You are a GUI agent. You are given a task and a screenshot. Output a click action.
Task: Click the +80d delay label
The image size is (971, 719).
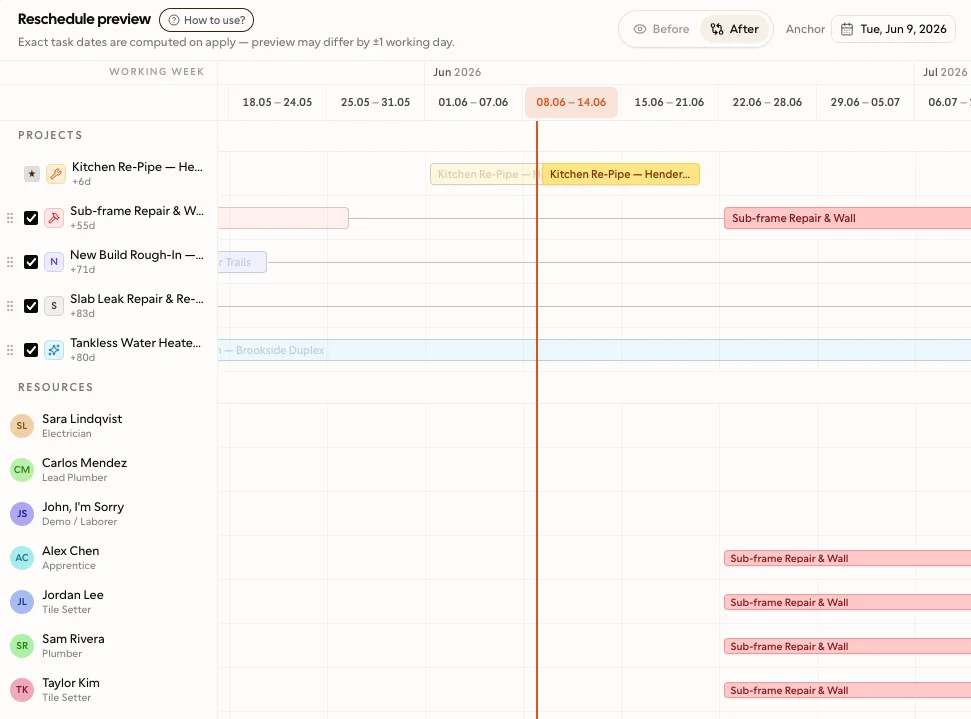pyautogui.click(x=82, y=357)
